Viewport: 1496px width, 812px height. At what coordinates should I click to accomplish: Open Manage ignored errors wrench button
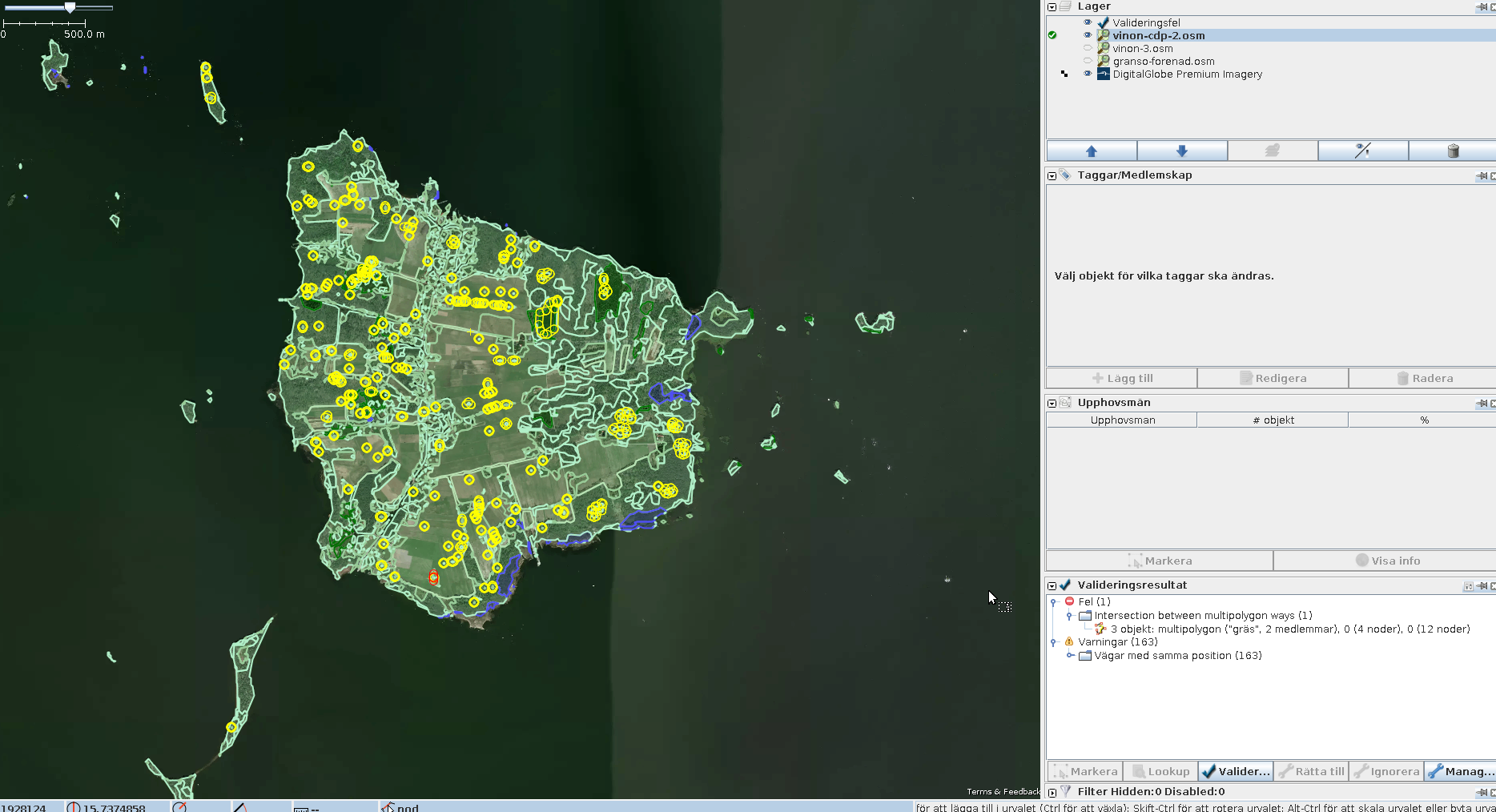coord(1459,771)
